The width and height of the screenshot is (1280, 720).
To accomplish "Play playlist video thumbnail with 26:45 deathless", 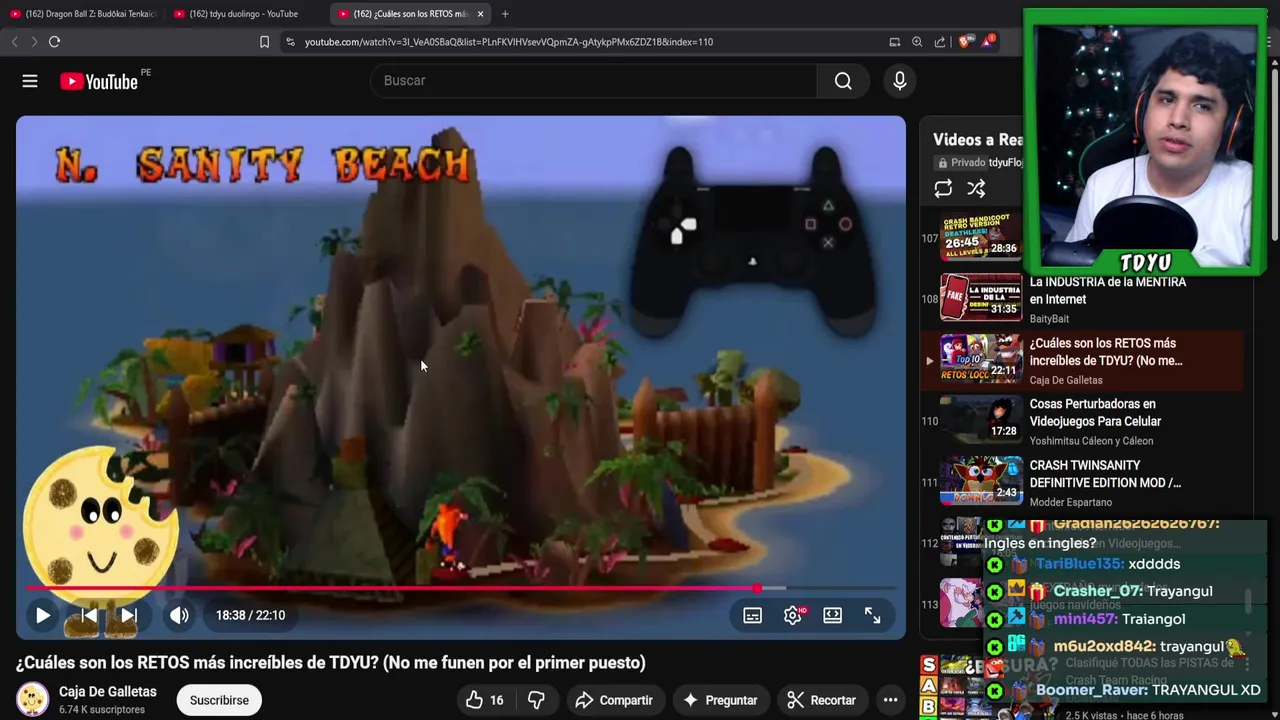I will pos(981,236).
